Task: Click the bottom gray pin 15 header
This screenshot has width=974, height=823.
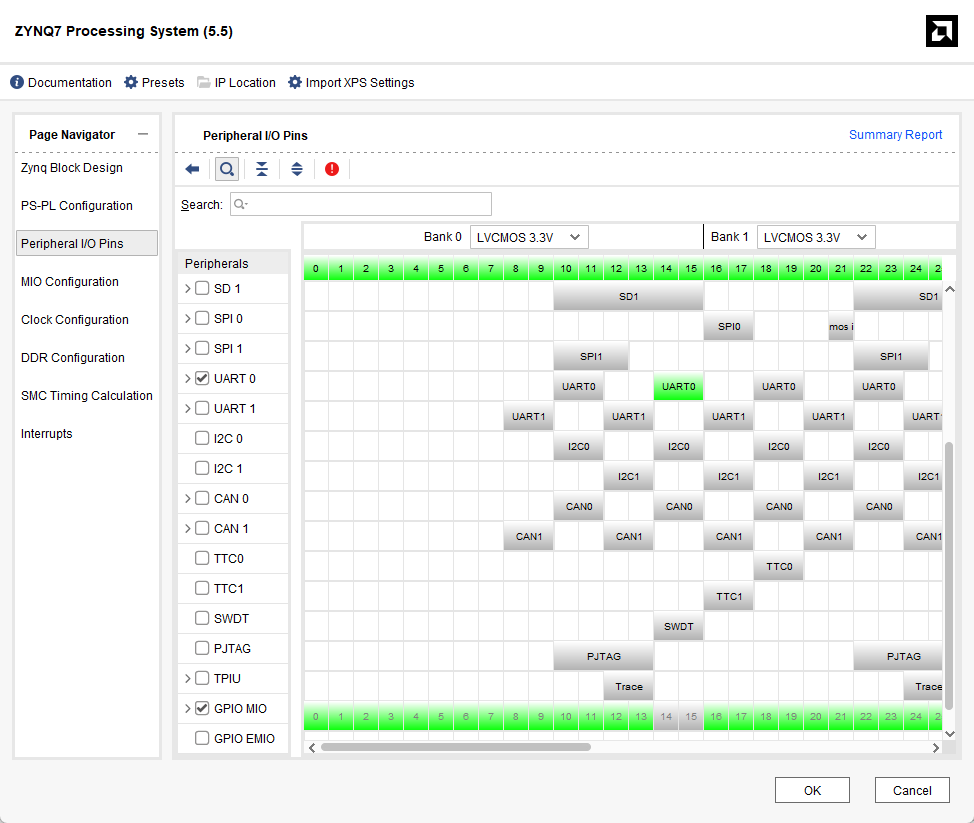Action: [691, 716]
